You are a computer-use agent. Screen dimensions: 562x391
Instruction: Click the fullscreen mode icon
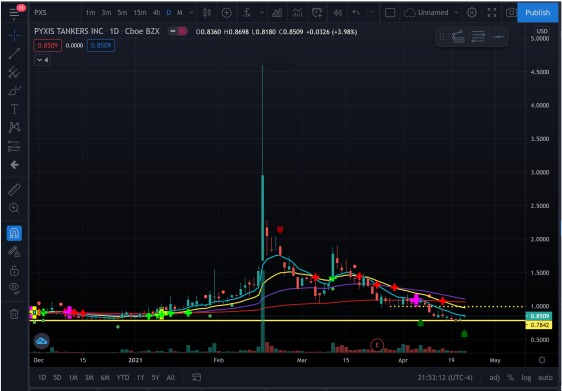492,13
